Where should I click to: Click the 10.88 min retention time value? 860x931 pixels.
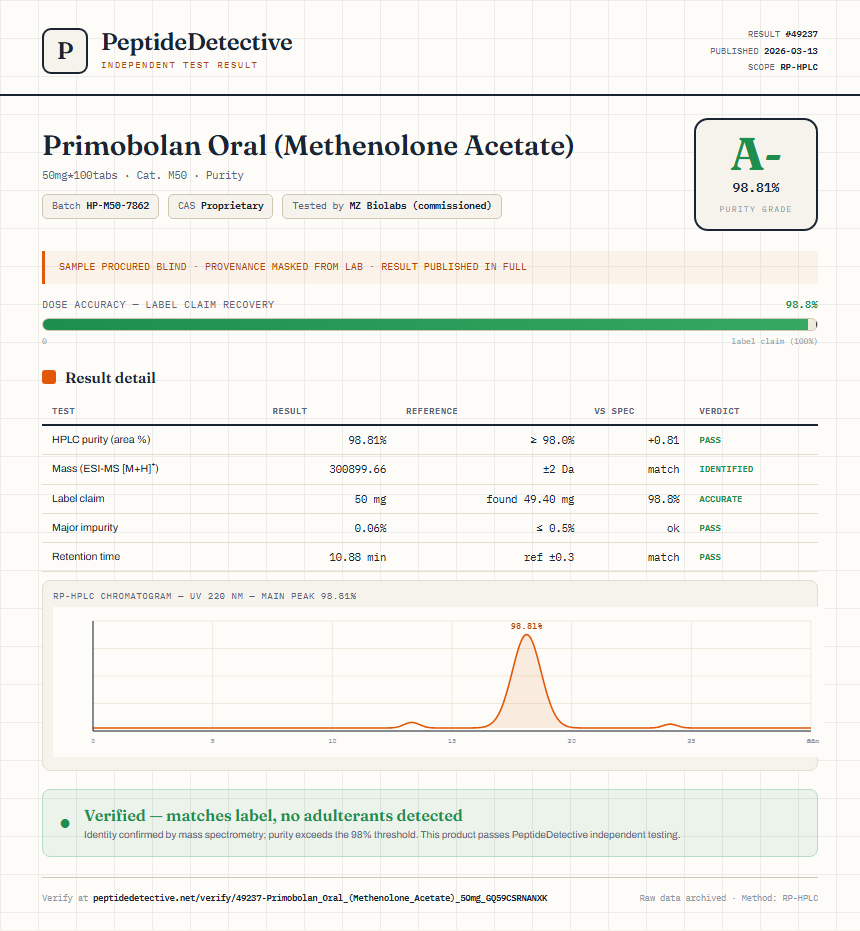pos(358,558)
